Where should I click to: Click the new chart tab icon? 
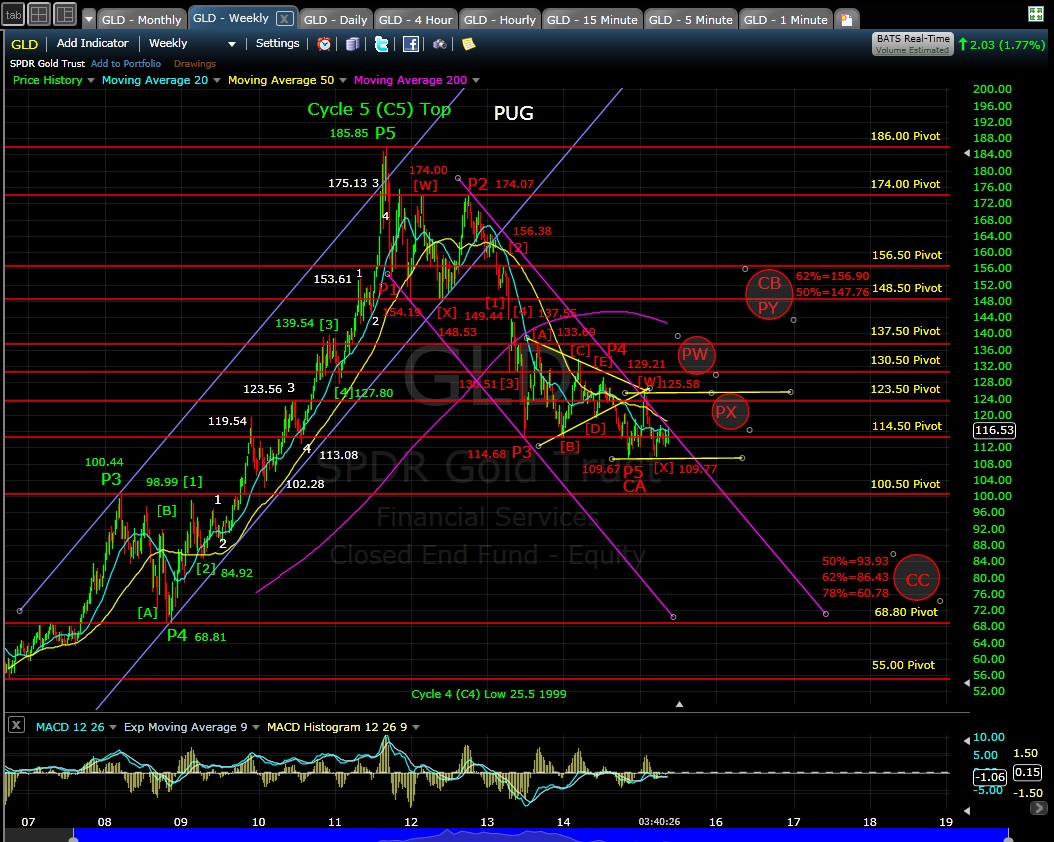point(846,19)
